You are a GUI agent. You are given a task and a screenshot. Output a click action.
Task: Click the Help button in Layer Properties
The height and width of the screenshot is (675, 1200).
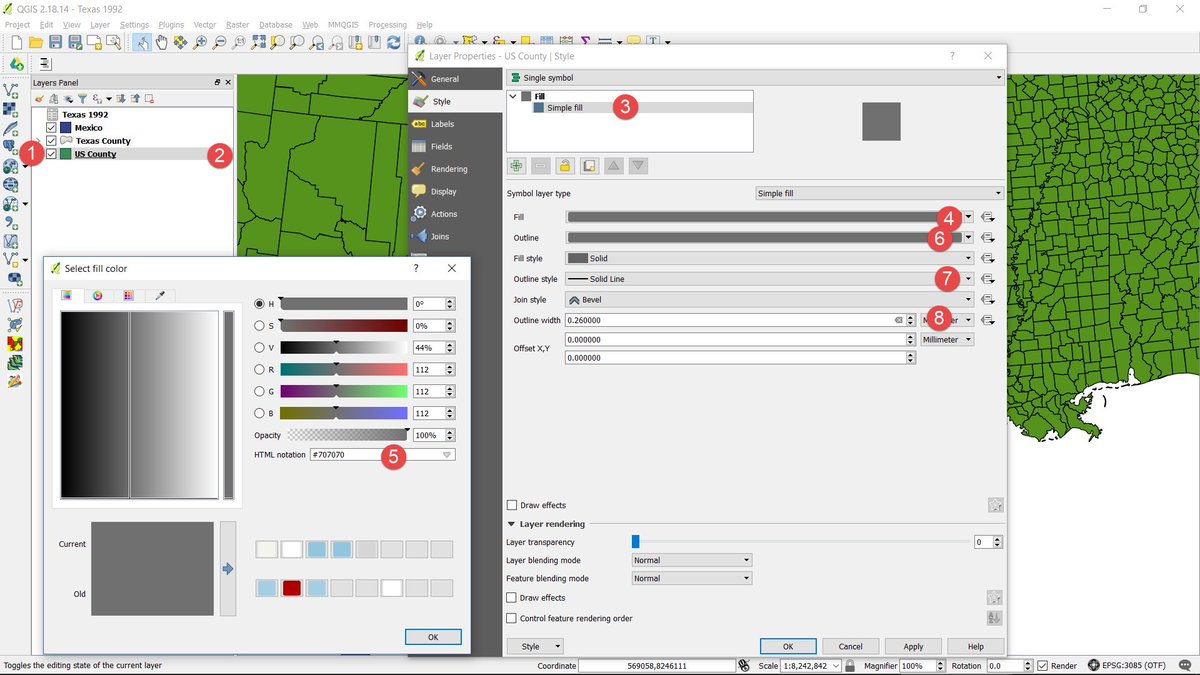(976, 646)
